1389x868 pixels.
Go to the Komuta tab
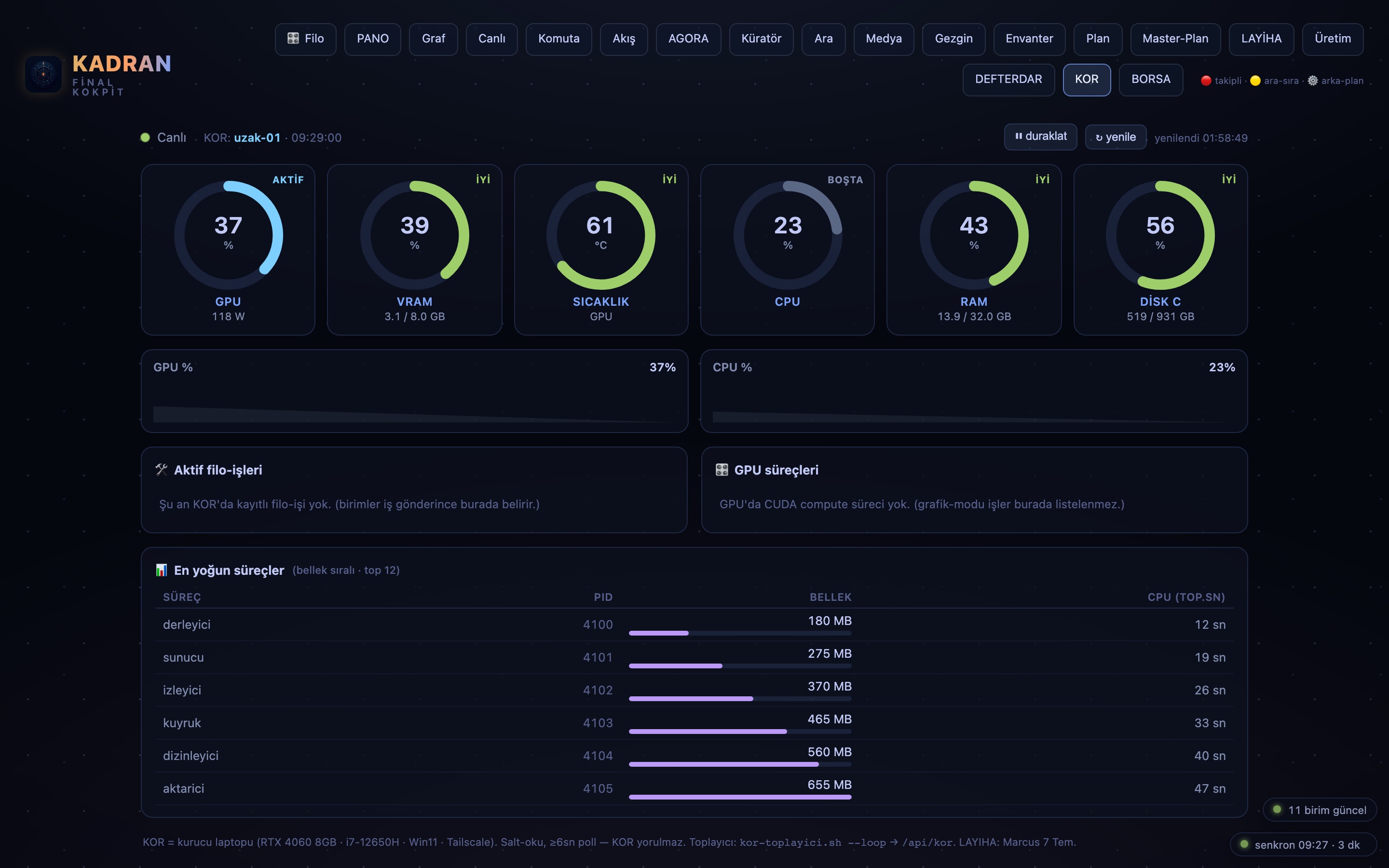pos(558,39)
